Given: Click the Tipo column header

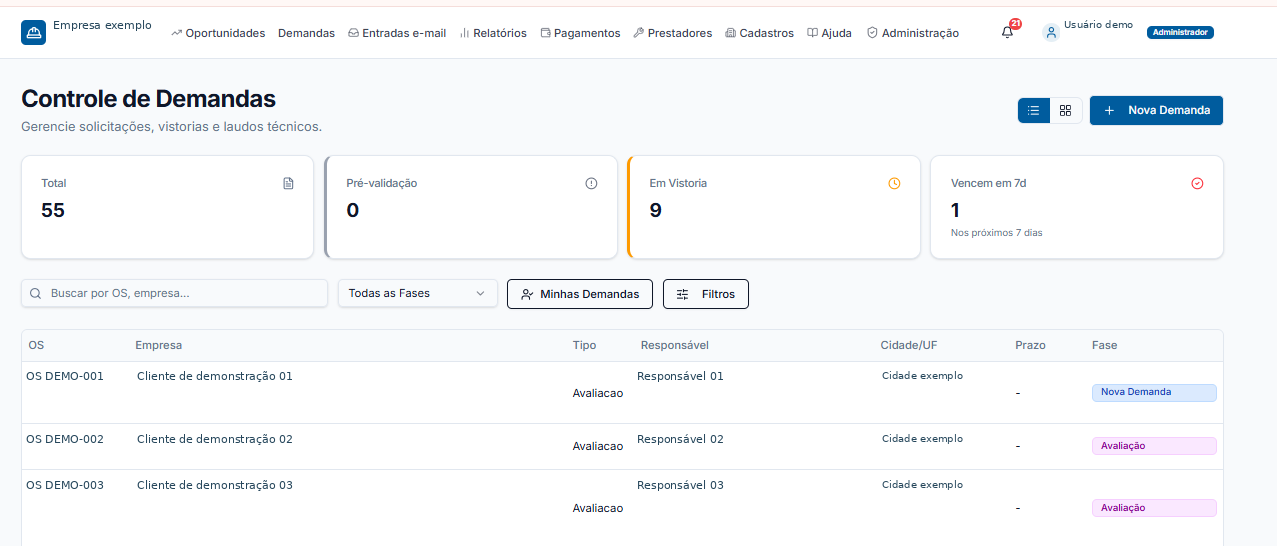Looking at the screenshot, I should click(584, 345).
